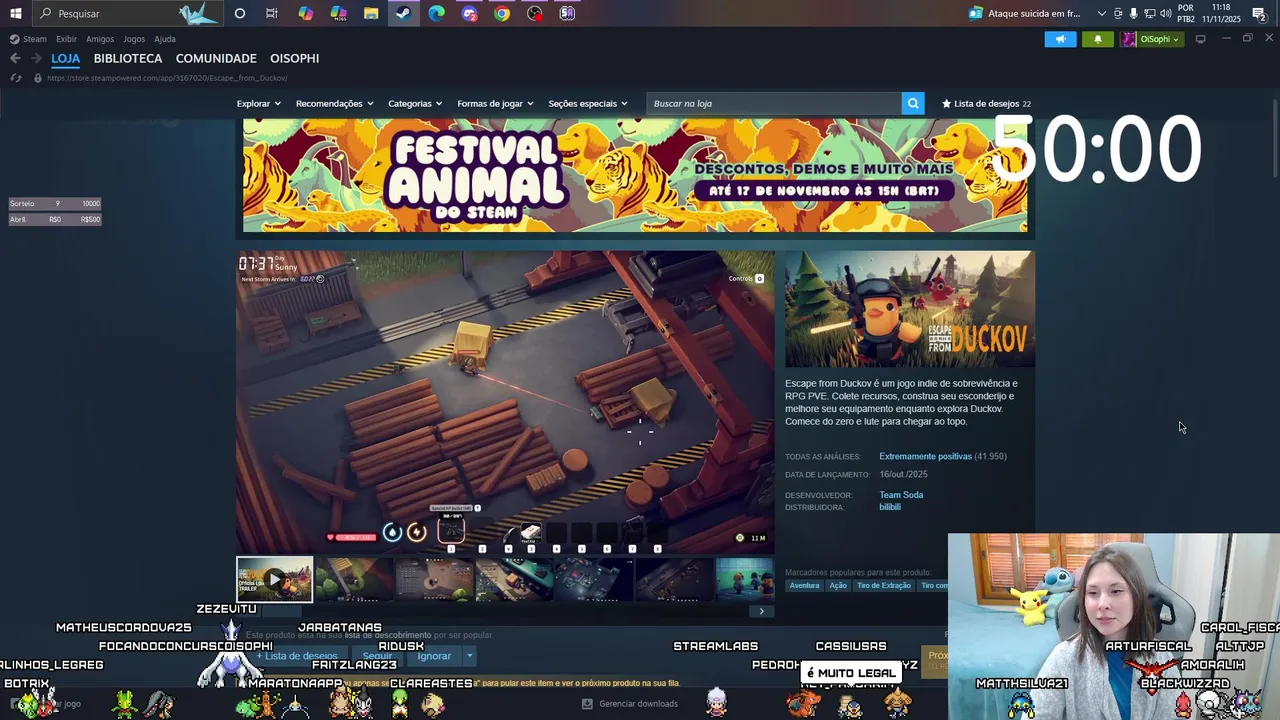Viewport: 1280px width, 720px height.
Task: Open Google Chrome from the taskbar
Action: coord(502,13)
